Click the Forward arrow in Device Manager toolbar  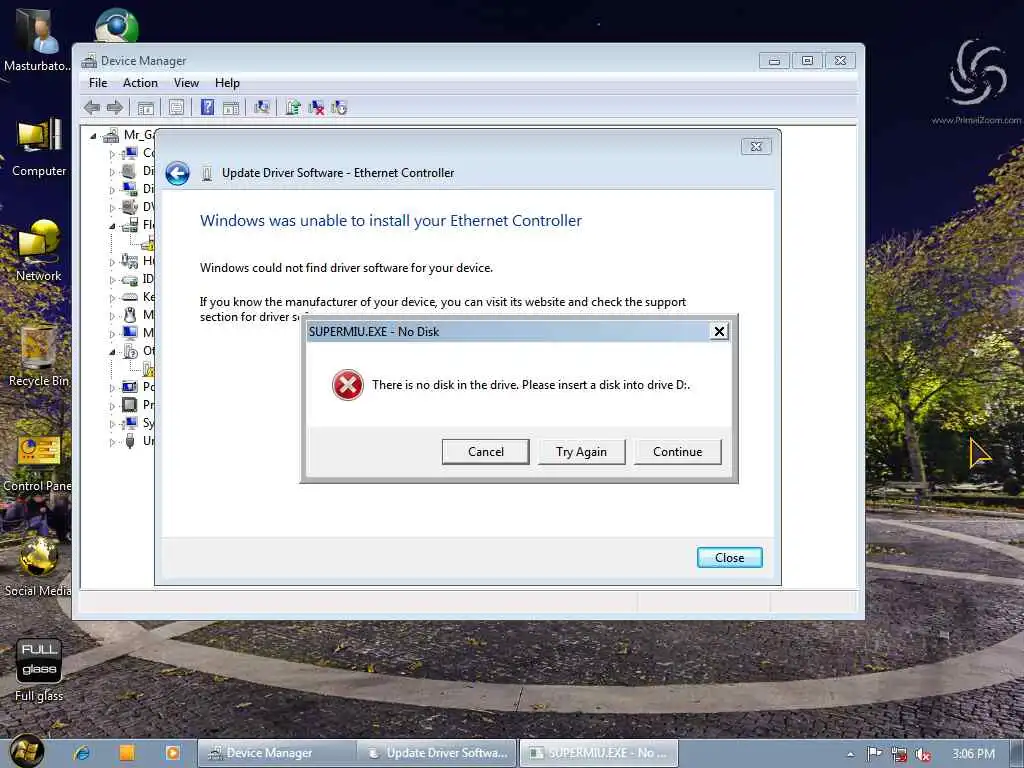pos(115,107)
